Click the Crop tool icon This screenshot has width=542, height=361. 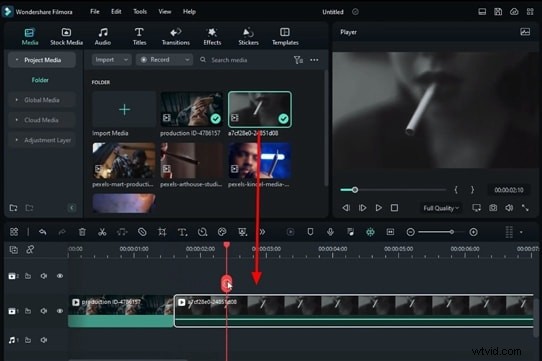point(162,232)
